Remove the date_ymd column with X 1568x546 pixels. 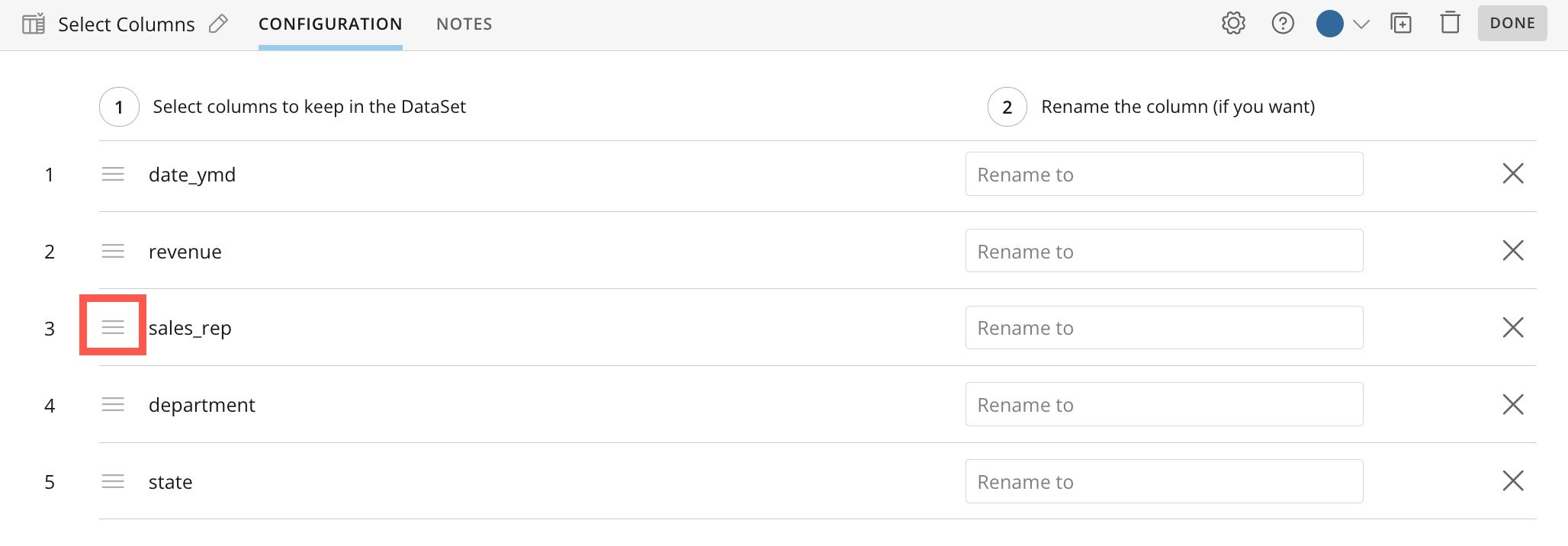(1513, 173)
